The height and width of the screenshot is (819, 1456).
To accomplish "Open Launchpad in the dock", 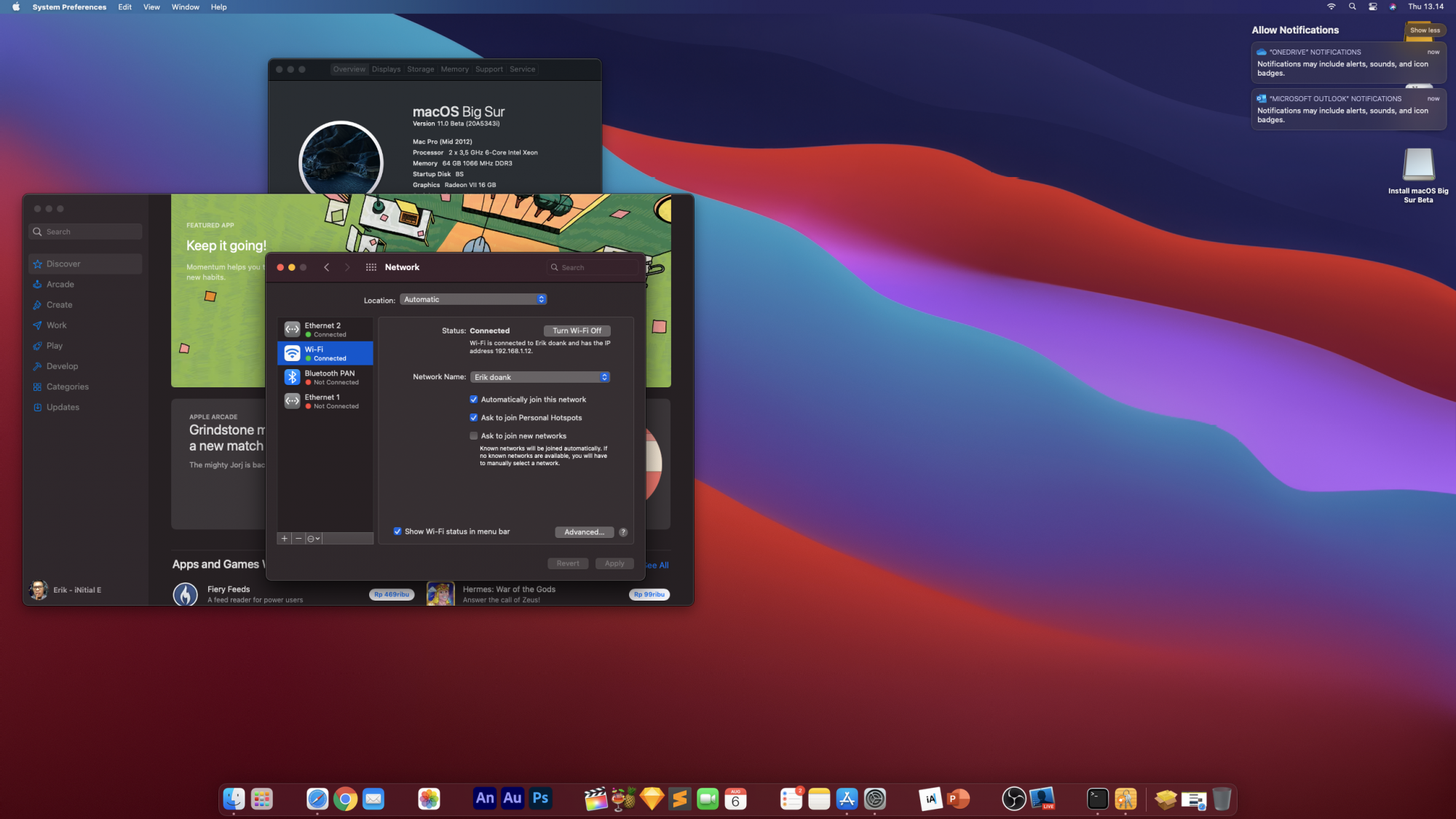I will coord(262,799).
